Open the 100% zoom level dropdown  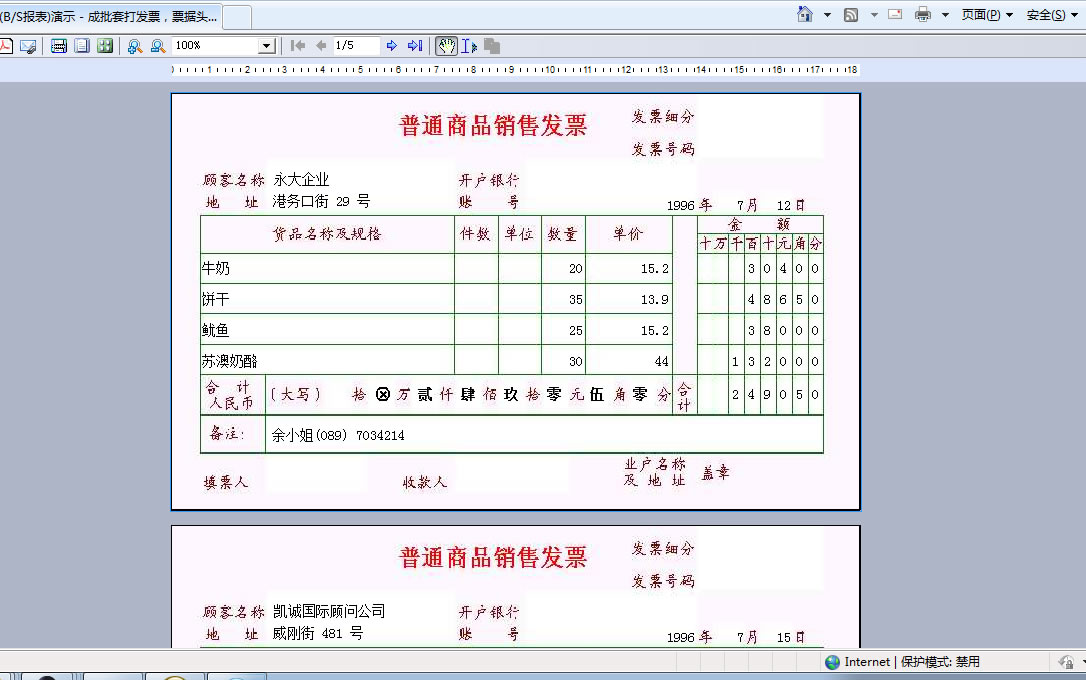tap(267, 46)
